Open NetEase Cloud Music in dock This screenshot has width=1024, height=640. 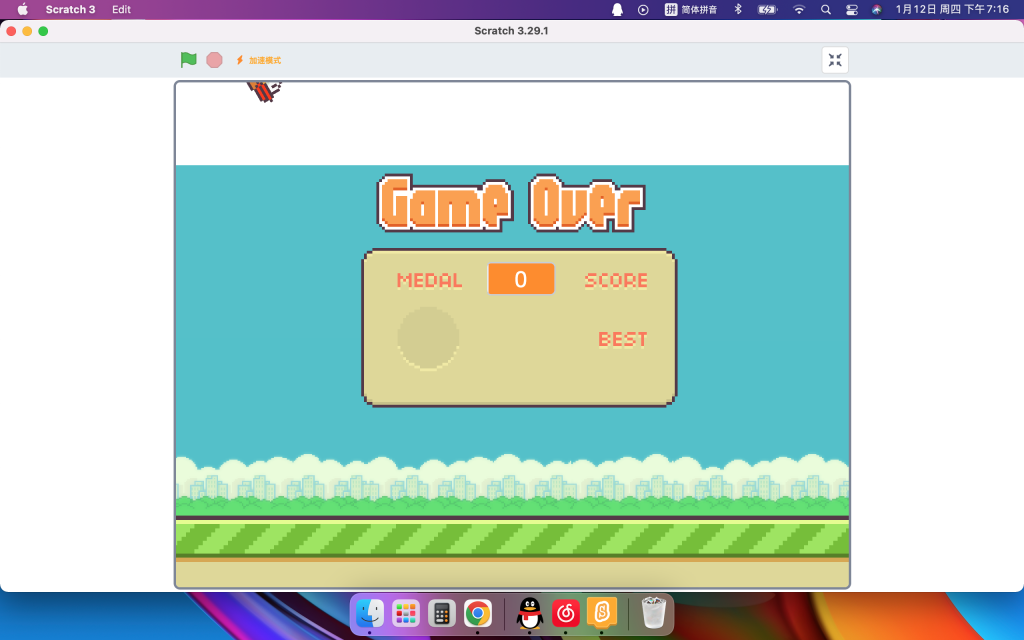pos(566,613)
